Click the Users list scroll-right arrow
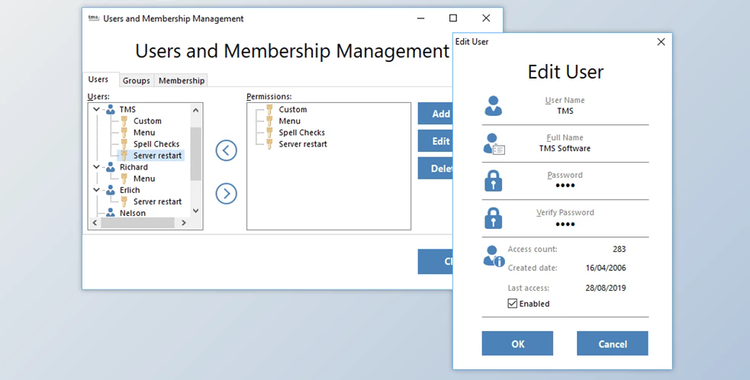Image resolution: width=750 pixels, height=380 pixels. pyautogui.click(x=184, y=223)
